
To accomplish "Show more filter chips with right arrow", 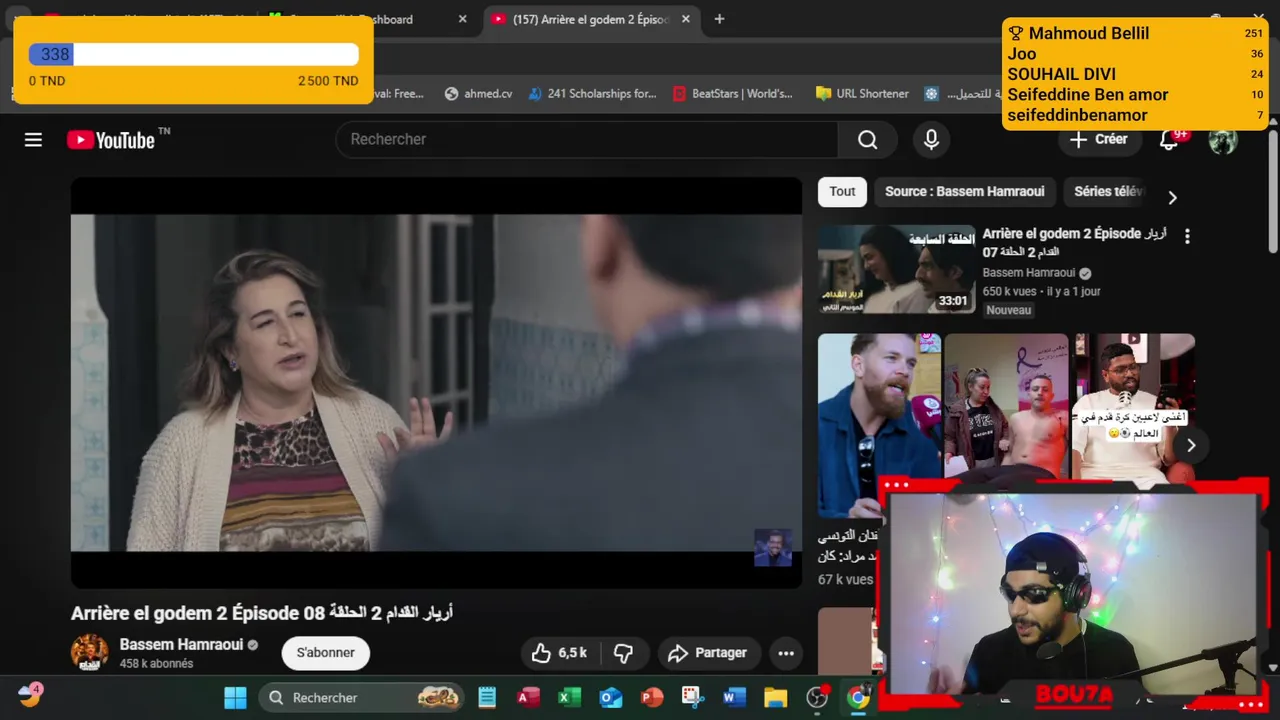I will point(1172,197).
